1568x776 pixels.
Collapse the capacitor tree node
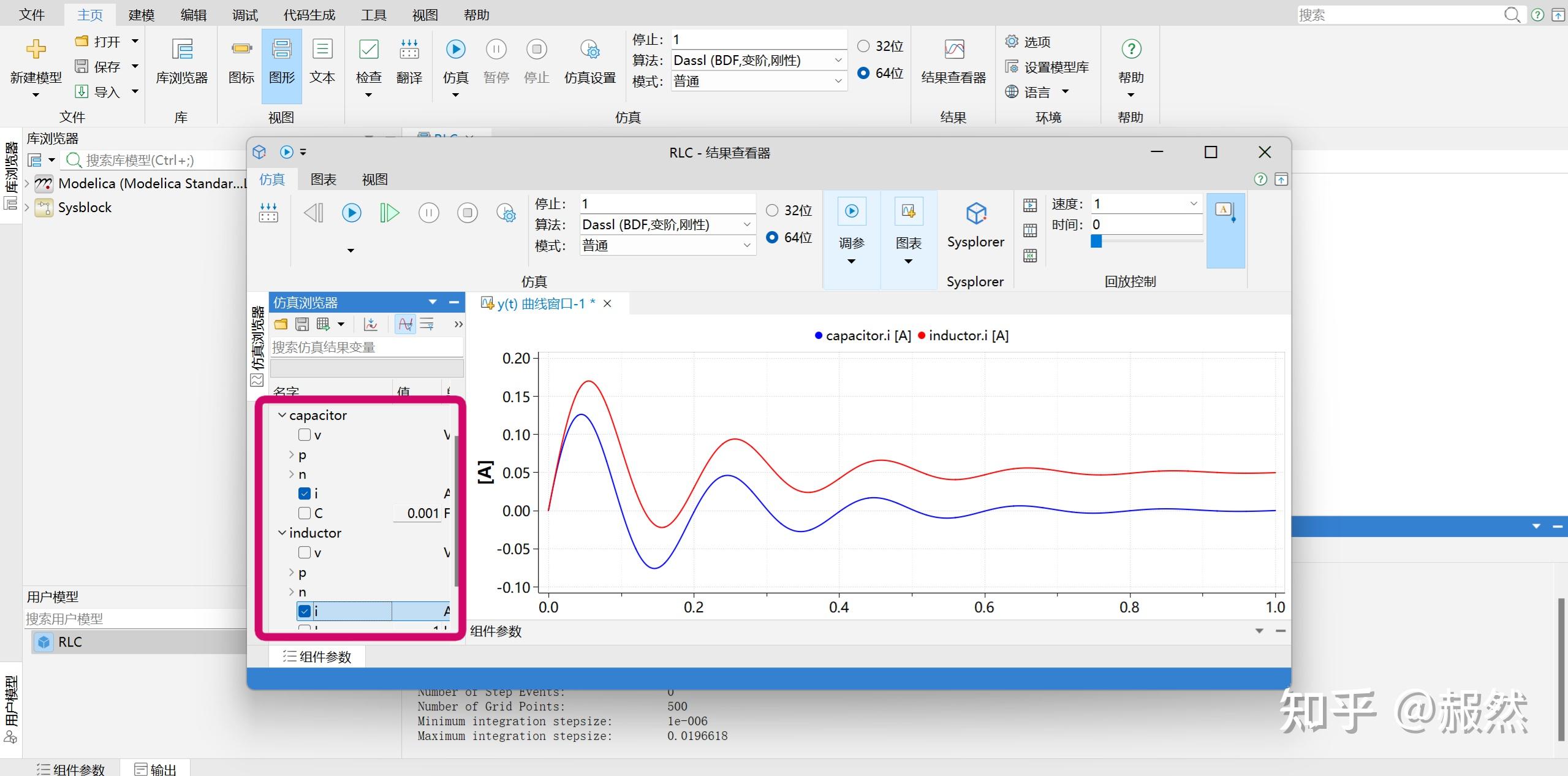tap(282, 415)
